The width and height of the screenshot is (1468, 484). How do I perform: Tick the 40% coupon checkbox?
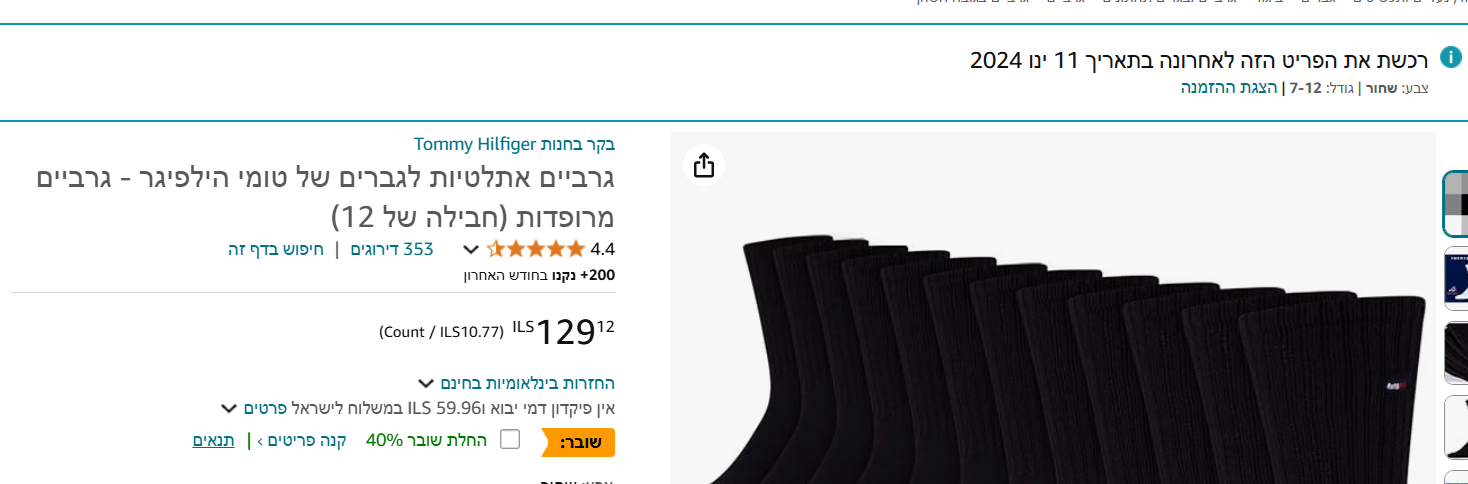(510, 439)
